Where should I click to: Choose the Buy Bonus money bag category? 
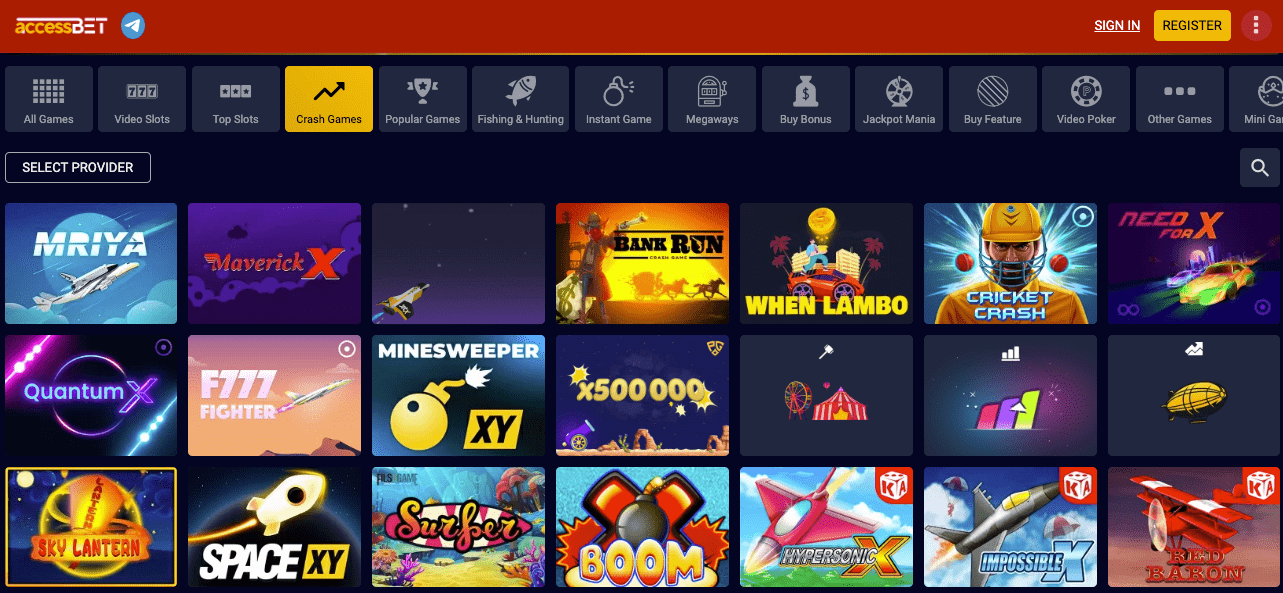(806, 99)
